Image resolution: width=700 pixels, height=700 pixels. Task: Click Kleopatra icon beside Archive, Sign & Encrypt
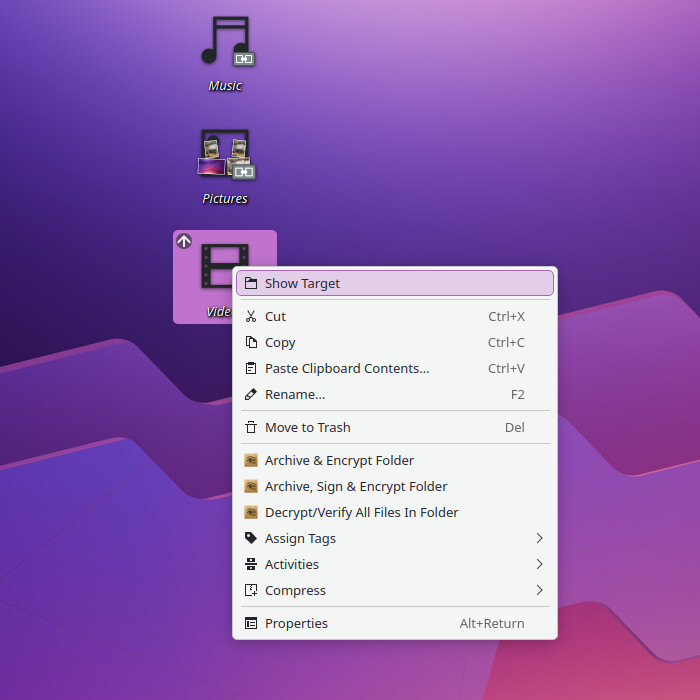coord(251,486)
